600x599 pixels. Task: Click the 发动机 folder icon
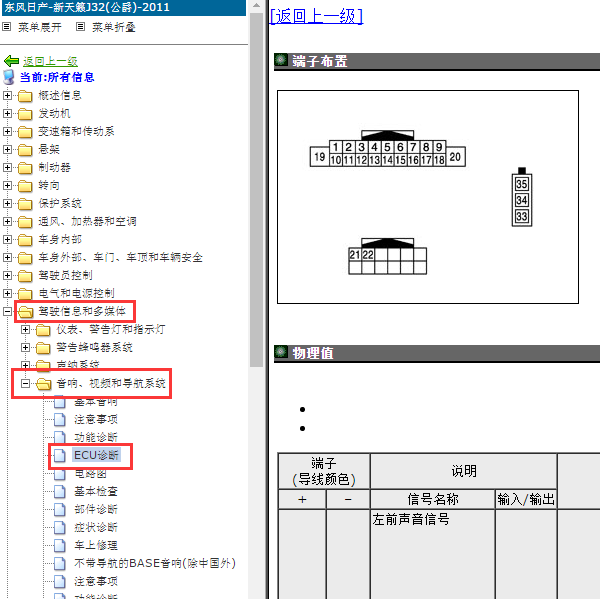click(25, 114)
